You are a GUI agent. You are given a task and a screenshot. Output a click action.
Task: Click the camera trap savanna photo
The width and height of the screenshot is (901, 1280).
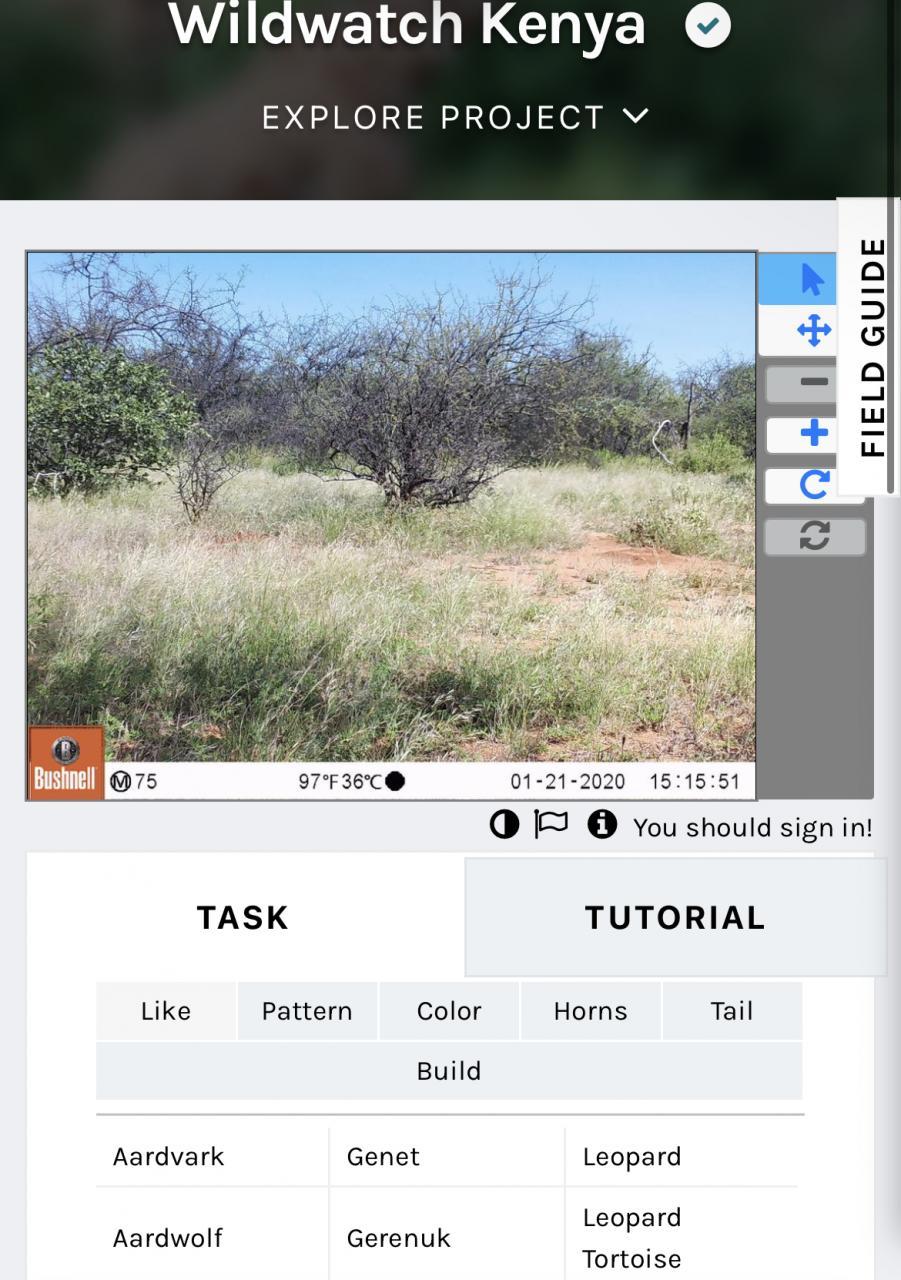point(391,506)
